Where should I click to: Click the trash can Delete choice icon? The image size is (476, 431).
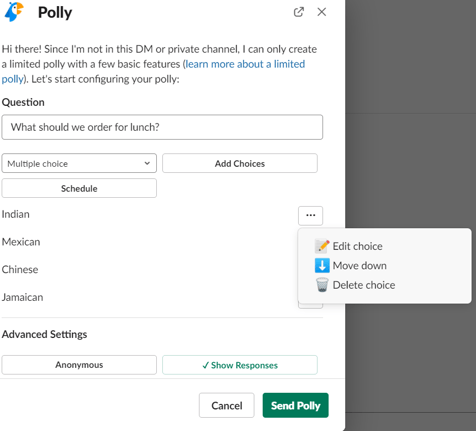pos(322,285)
